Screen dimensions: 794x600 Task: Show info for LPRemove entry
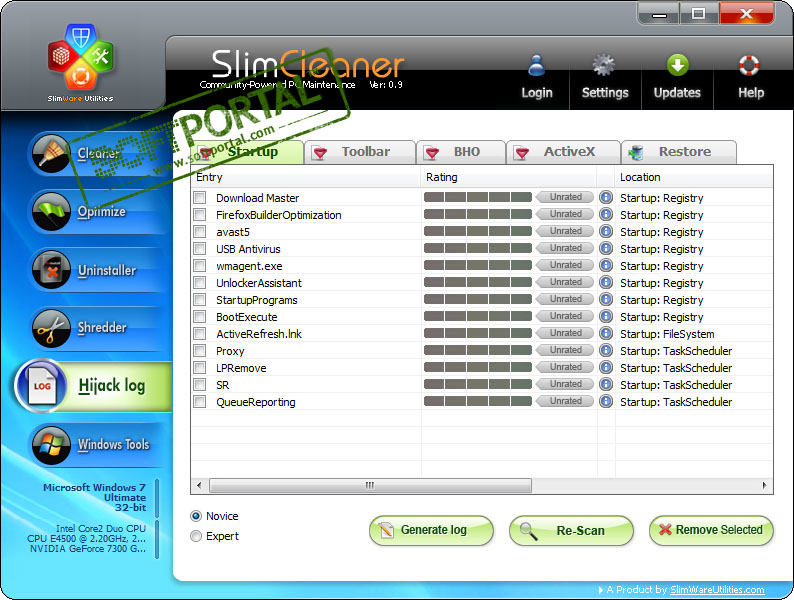(606, 367)
